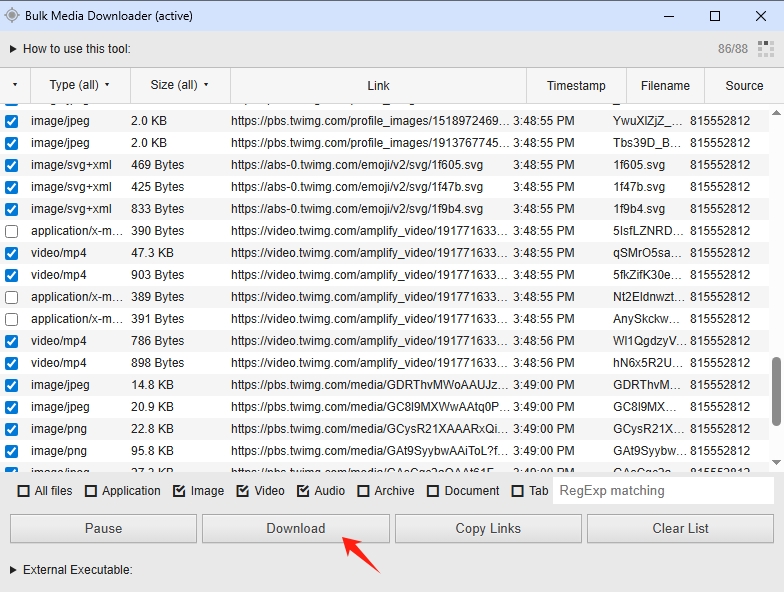
Task: Click filename WI1QgdzyV in the list
Action: click(650, 341)
